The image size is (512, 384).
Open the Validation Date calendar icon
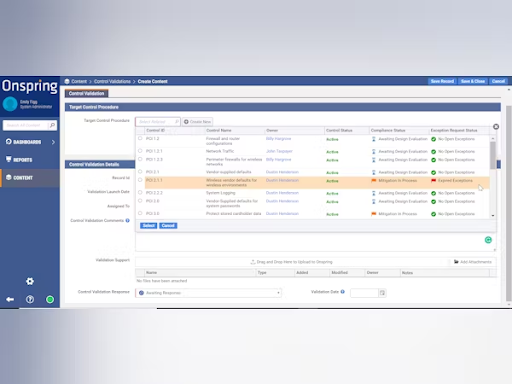(382, 293)
